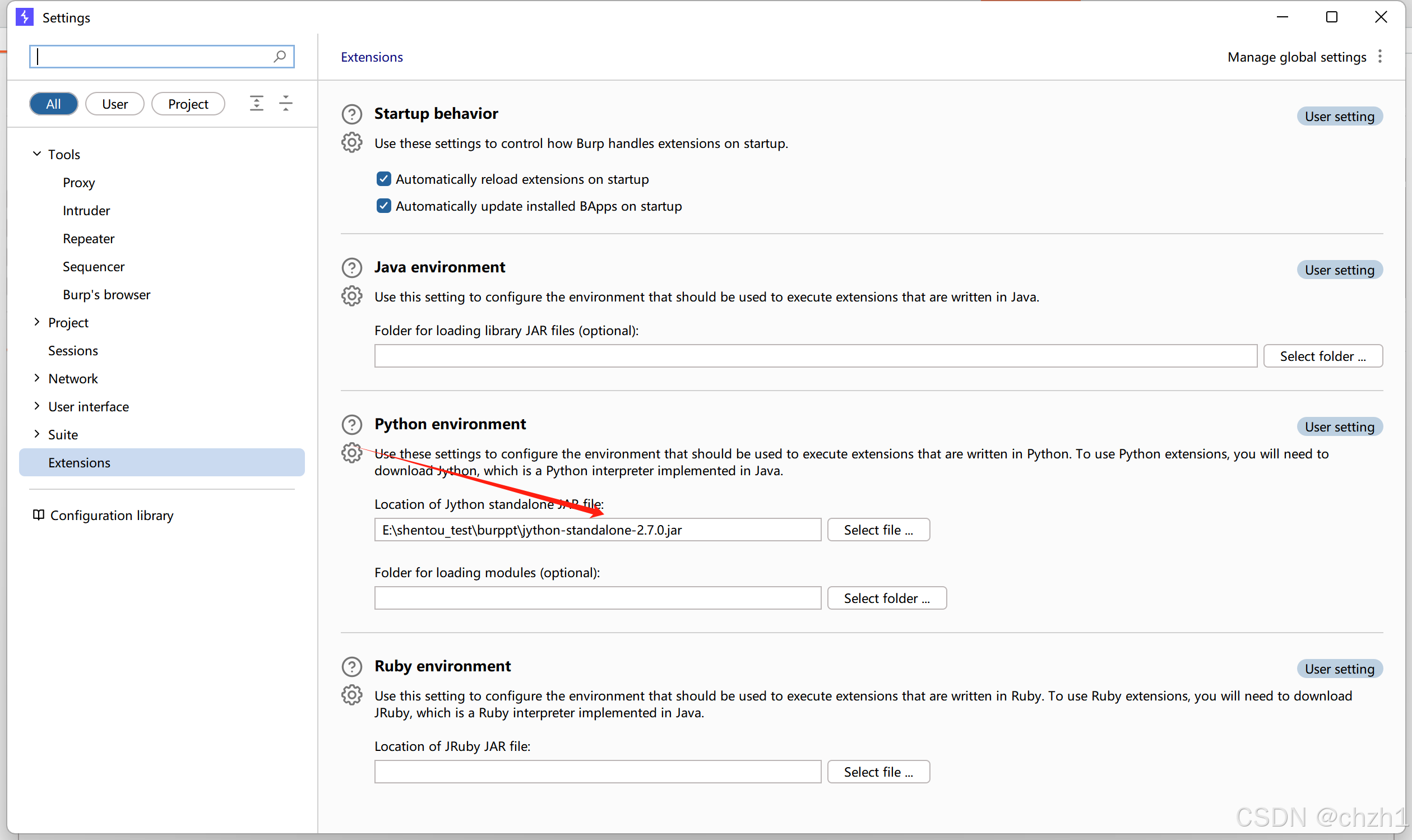Open the Manage global settings kebab menu

(x=1379, y=57)
